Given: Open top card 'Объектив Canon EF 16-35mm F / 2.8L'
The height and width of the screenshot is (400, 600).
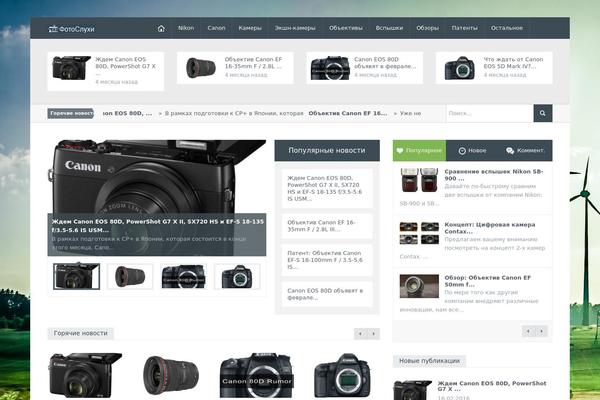Looking at the screenshot, I should tap(253, 63).
